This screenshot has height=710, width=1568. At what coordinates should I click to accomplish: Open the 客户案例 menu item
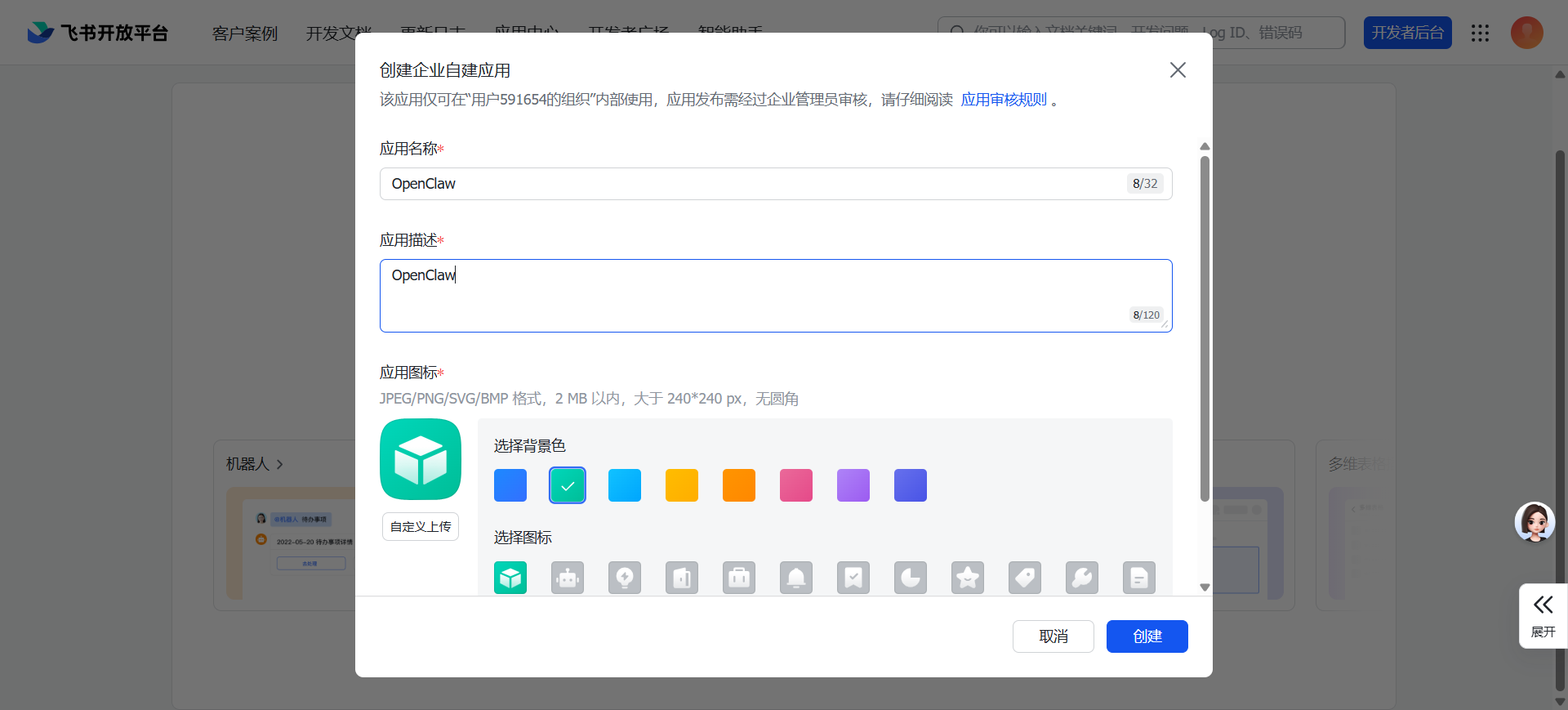[x=245, y=33]
